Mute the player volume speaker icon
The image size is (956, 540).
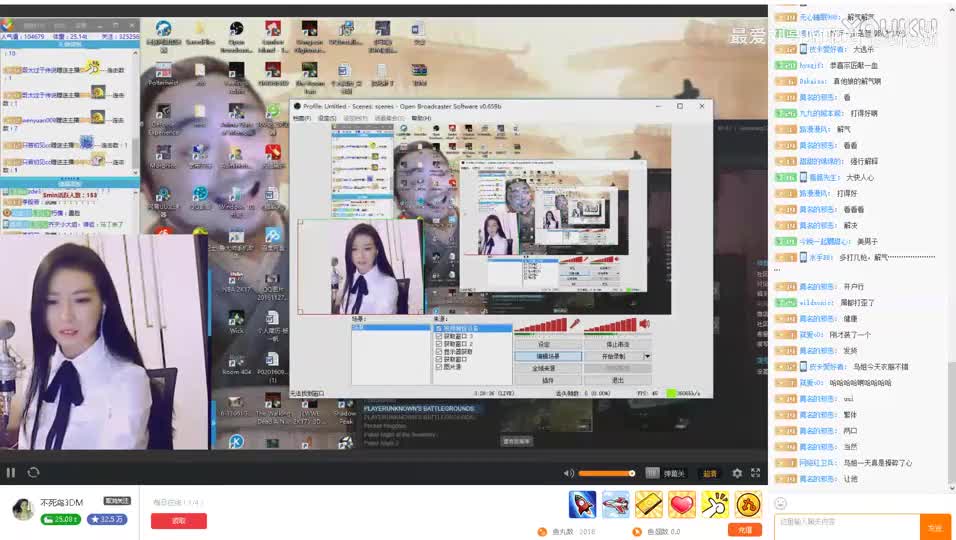(568, 473)
